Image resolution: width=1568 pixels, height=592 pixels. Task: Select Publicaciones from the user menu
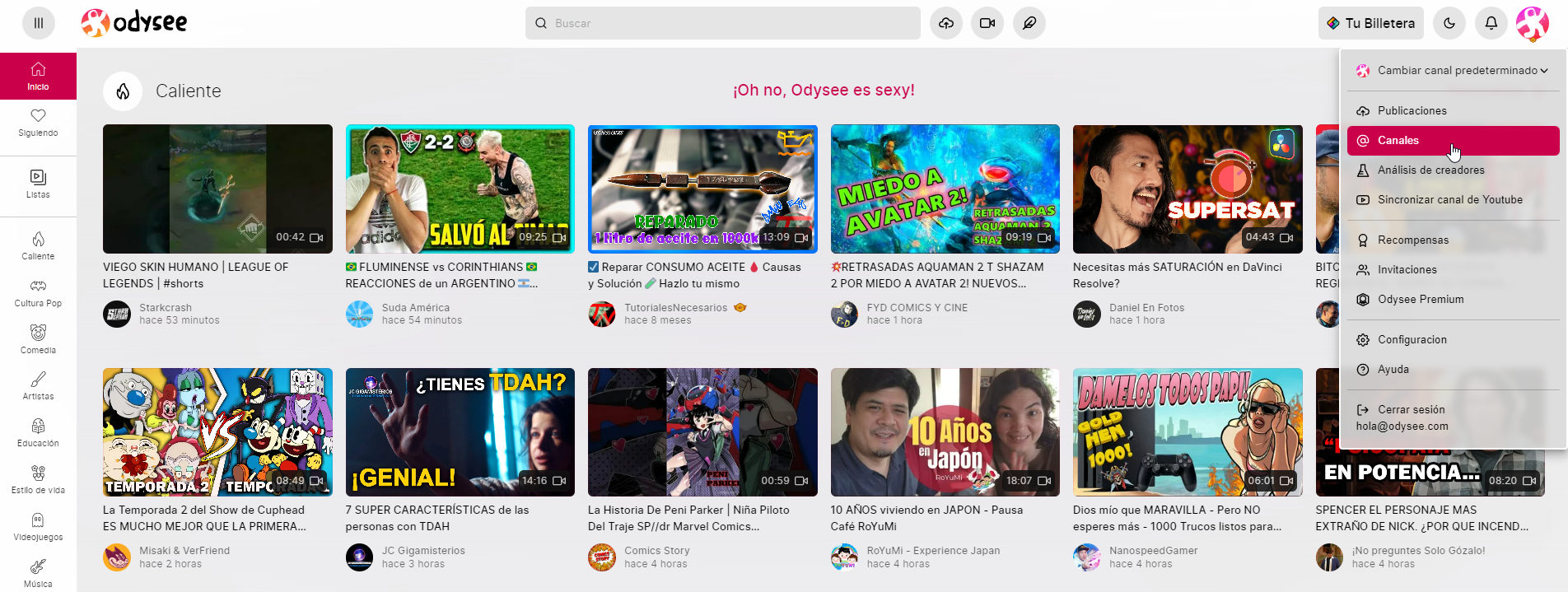(x=1453, y=111)
